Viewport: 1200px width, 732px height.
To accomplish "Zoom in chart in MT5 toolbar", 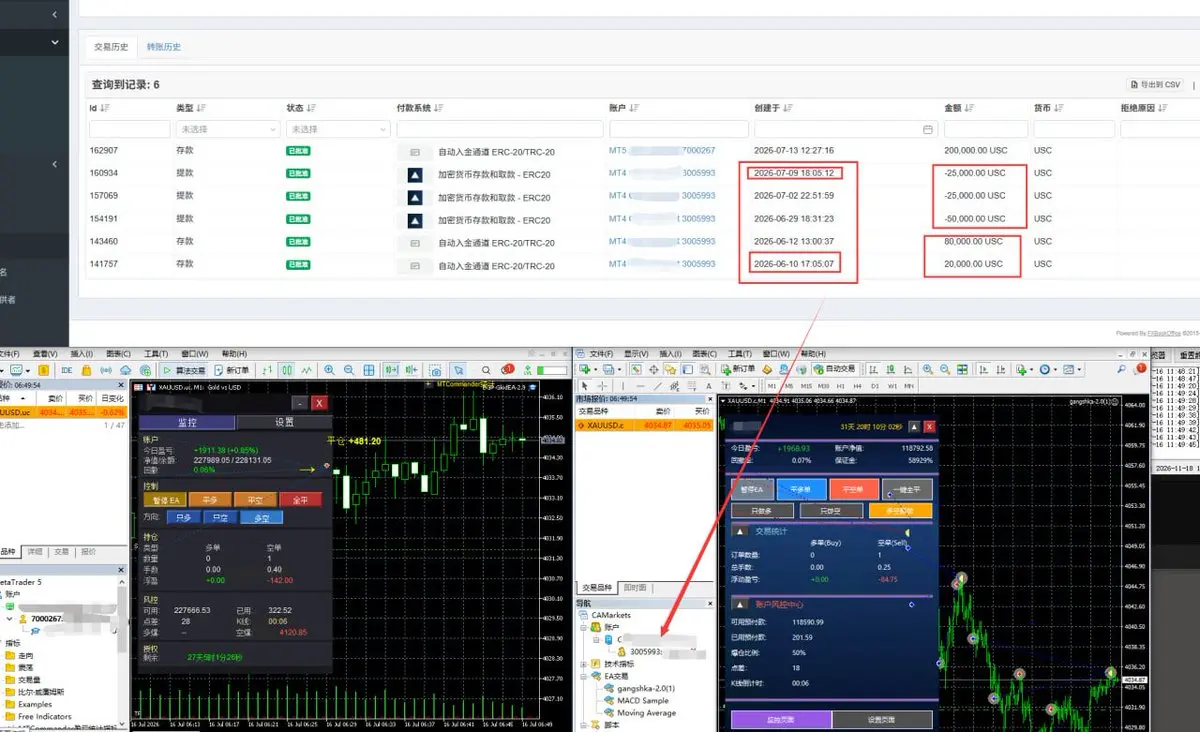I will click(x=329, y=370).
